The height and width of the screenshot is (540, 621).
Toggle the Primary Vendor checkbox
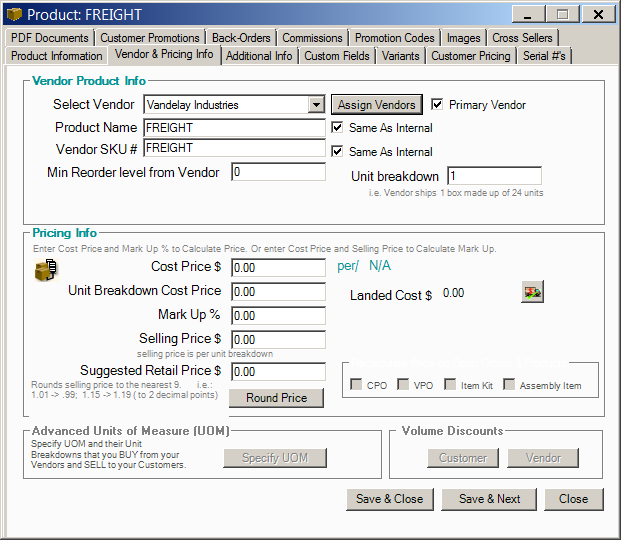tap(438, 104)
